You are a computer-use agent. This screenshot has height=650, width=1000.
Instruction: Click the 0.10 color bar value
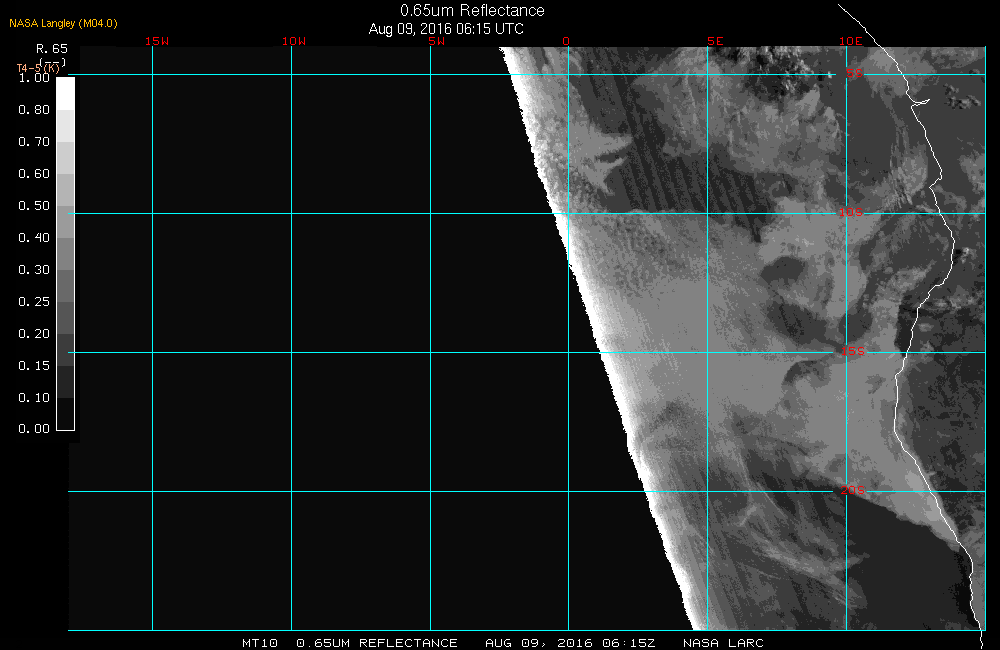[x=34, y=397]
